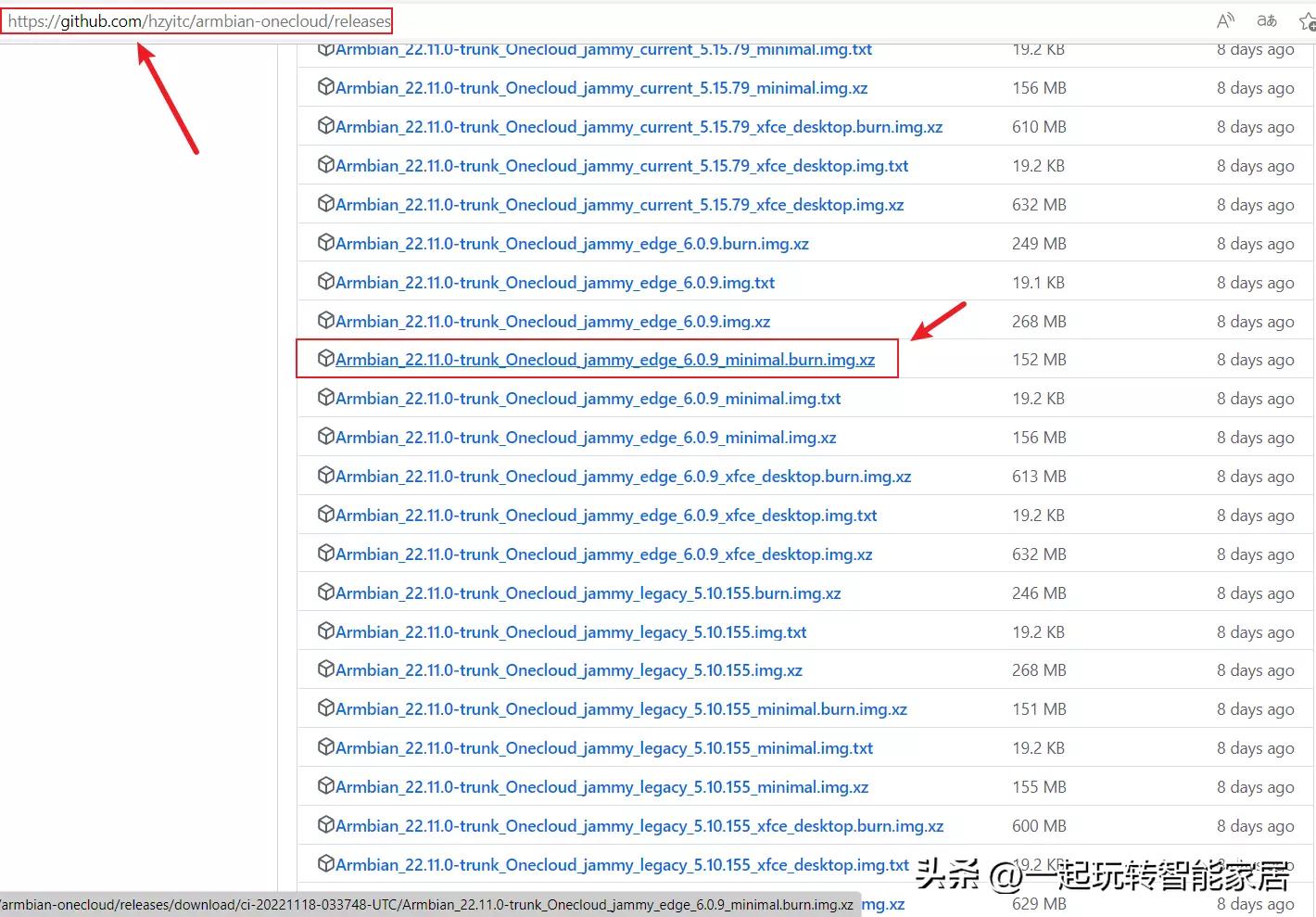Click package icon beside edge_6.0.9_minimal.burn.img.xz
Viewport: 1316px width, 917px height.
click(x=325, y=359)
